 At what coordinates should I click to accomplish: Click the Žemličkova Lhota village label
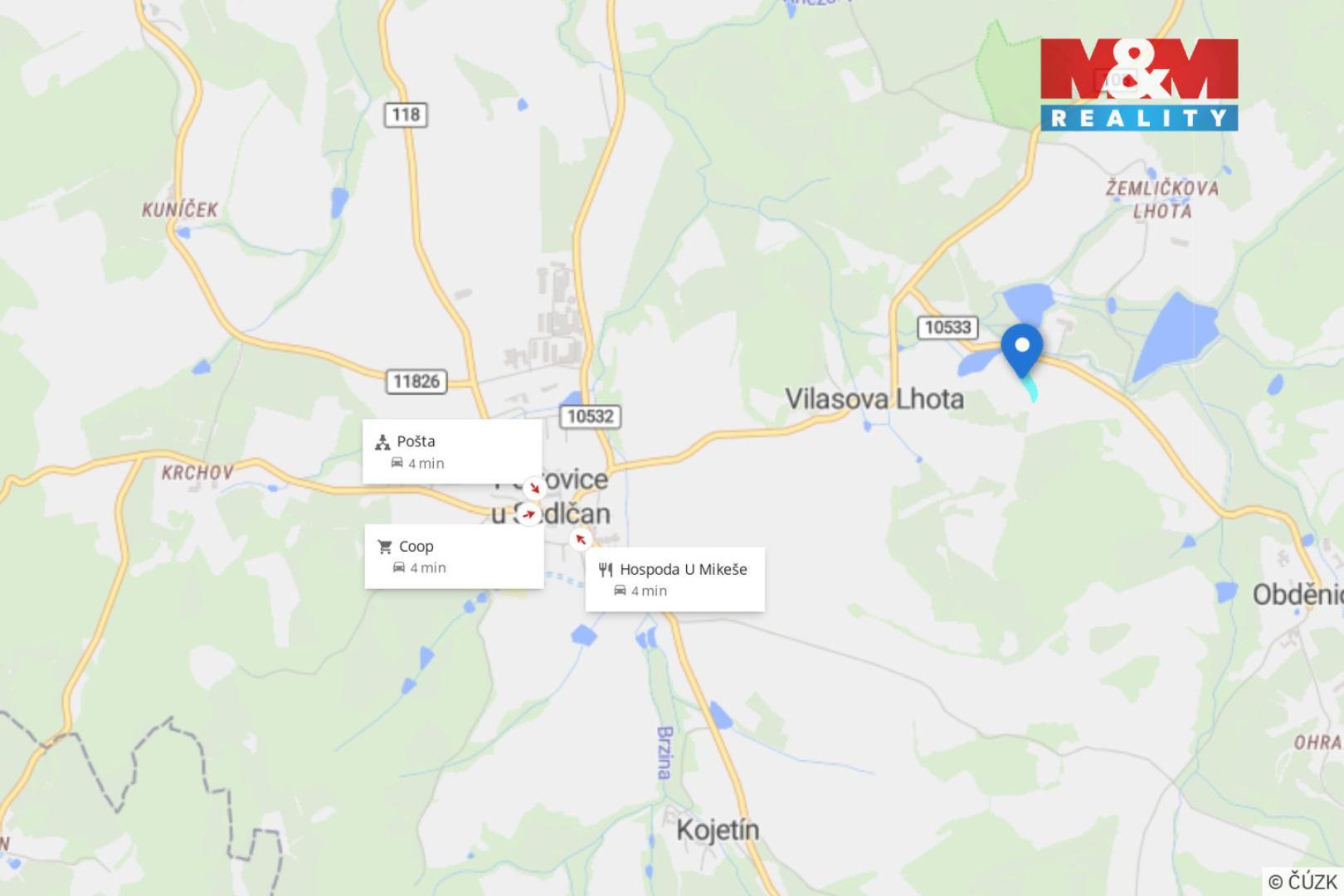tap(1162, 199)
